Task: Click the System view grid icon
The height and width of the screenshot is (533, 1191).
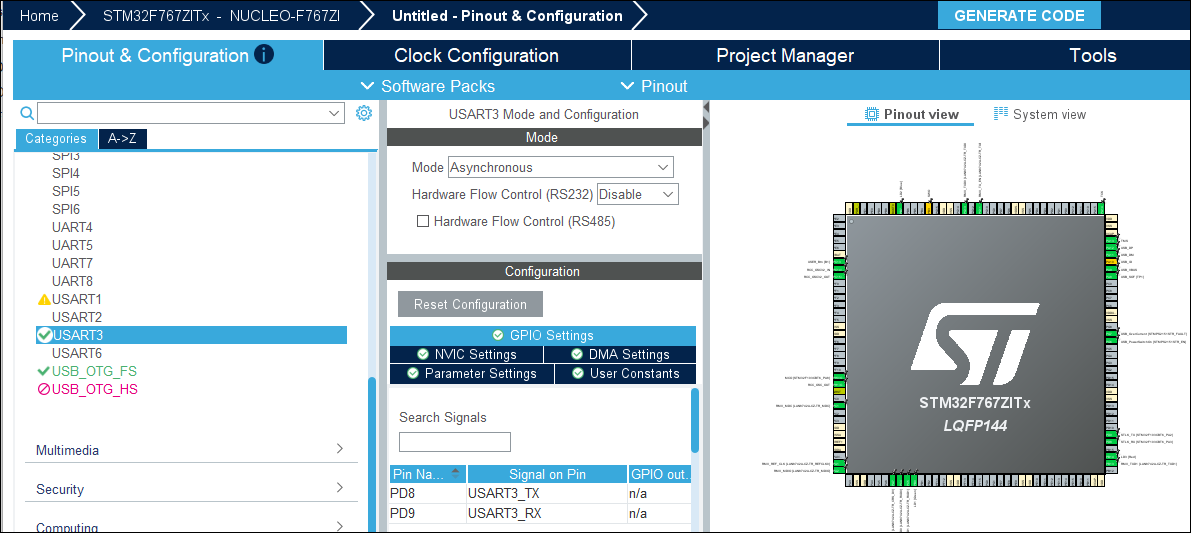Action: pos(1000,114)
